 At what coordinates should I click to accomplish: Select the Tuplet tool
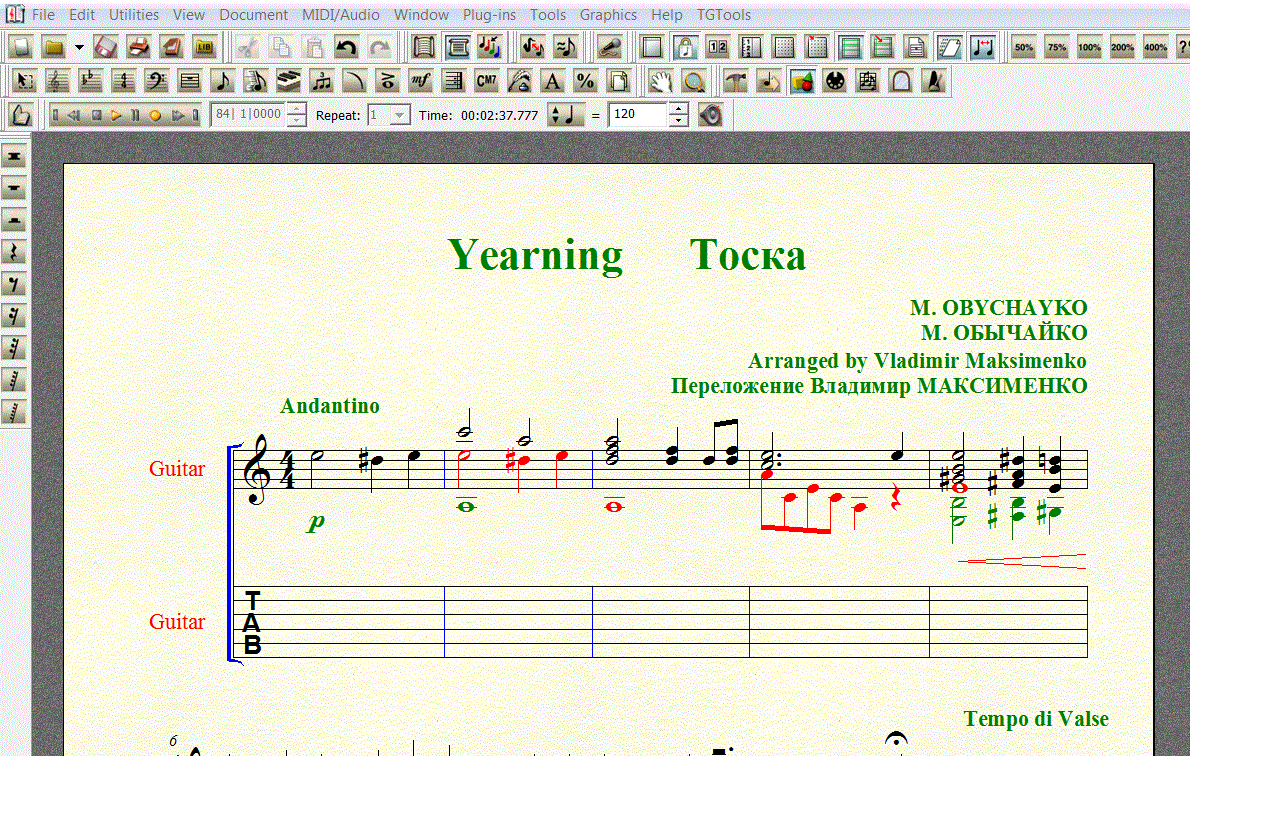coord(320,81)
